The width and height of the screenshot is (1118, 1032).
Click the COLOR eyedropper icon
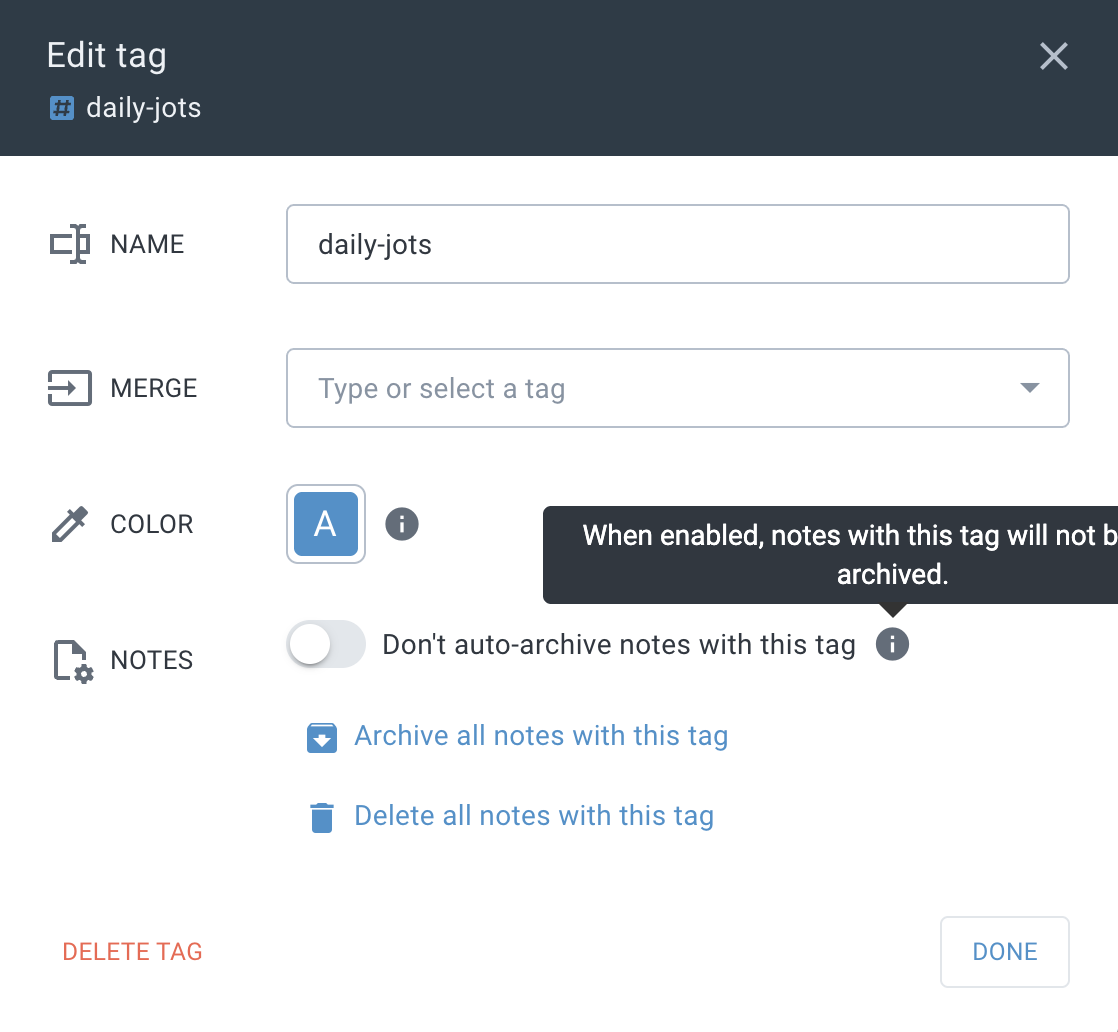70,524
